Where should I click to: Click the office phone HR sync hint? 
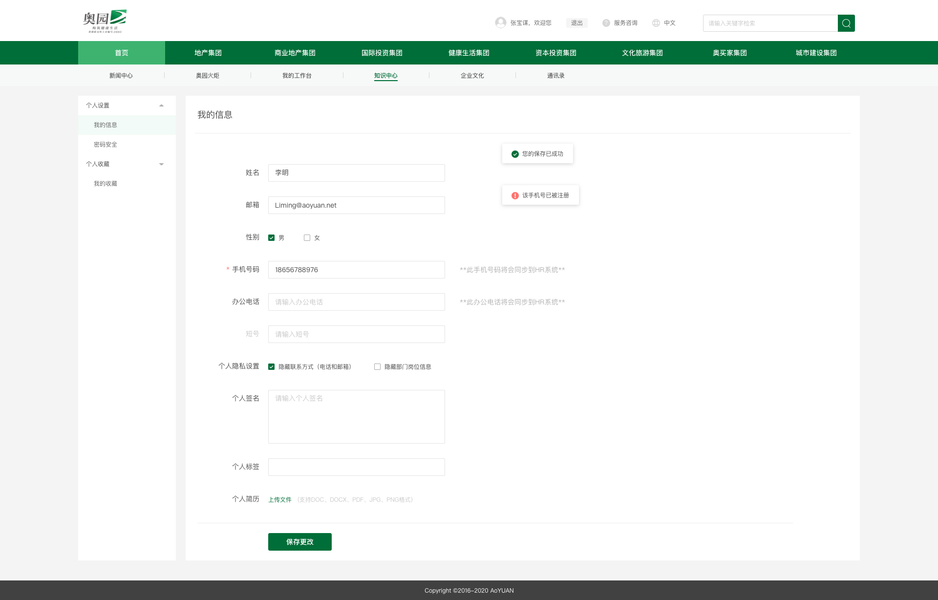tap(512, 302)
